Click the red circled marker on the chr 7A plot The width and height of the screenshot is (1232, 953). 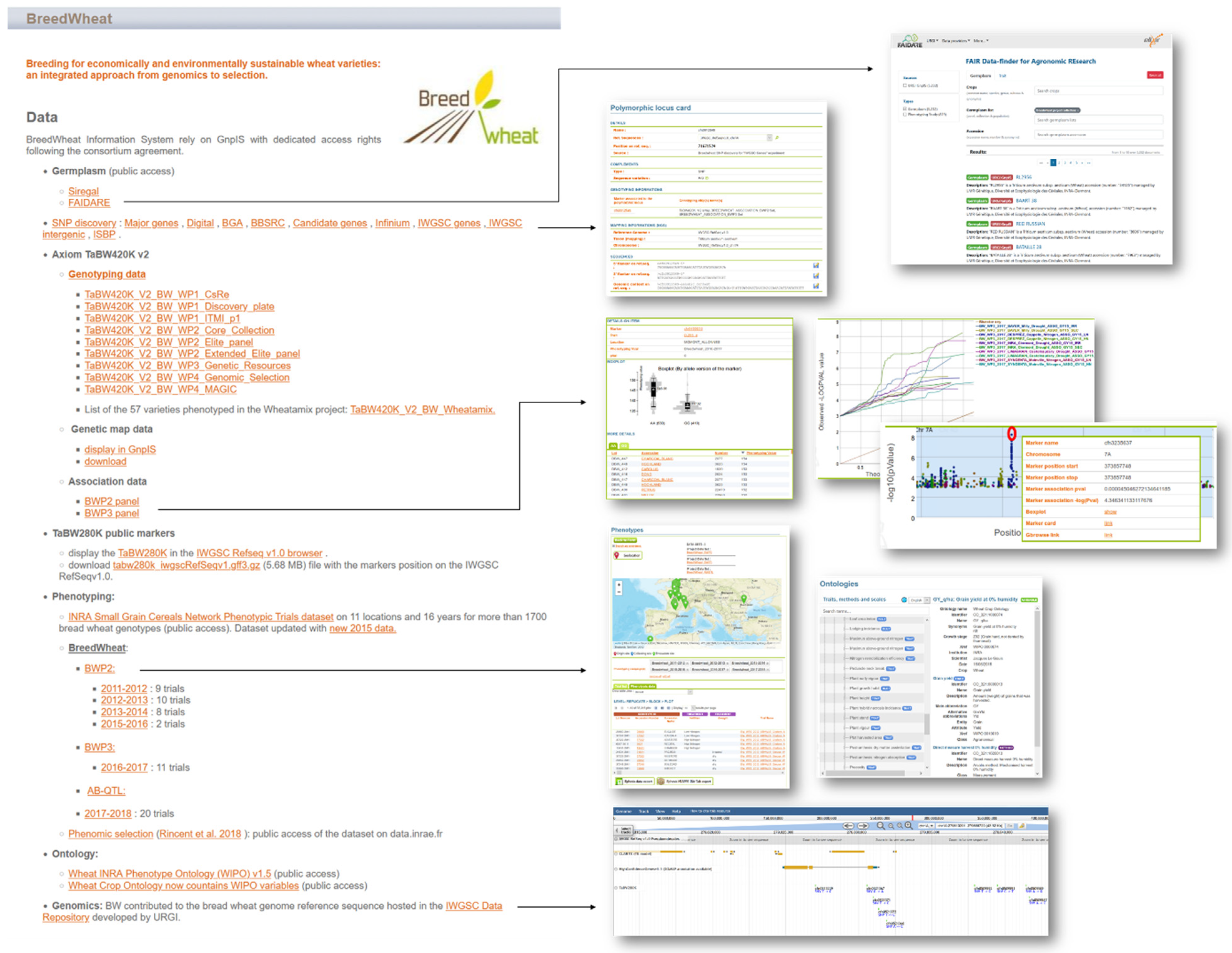1012,433
